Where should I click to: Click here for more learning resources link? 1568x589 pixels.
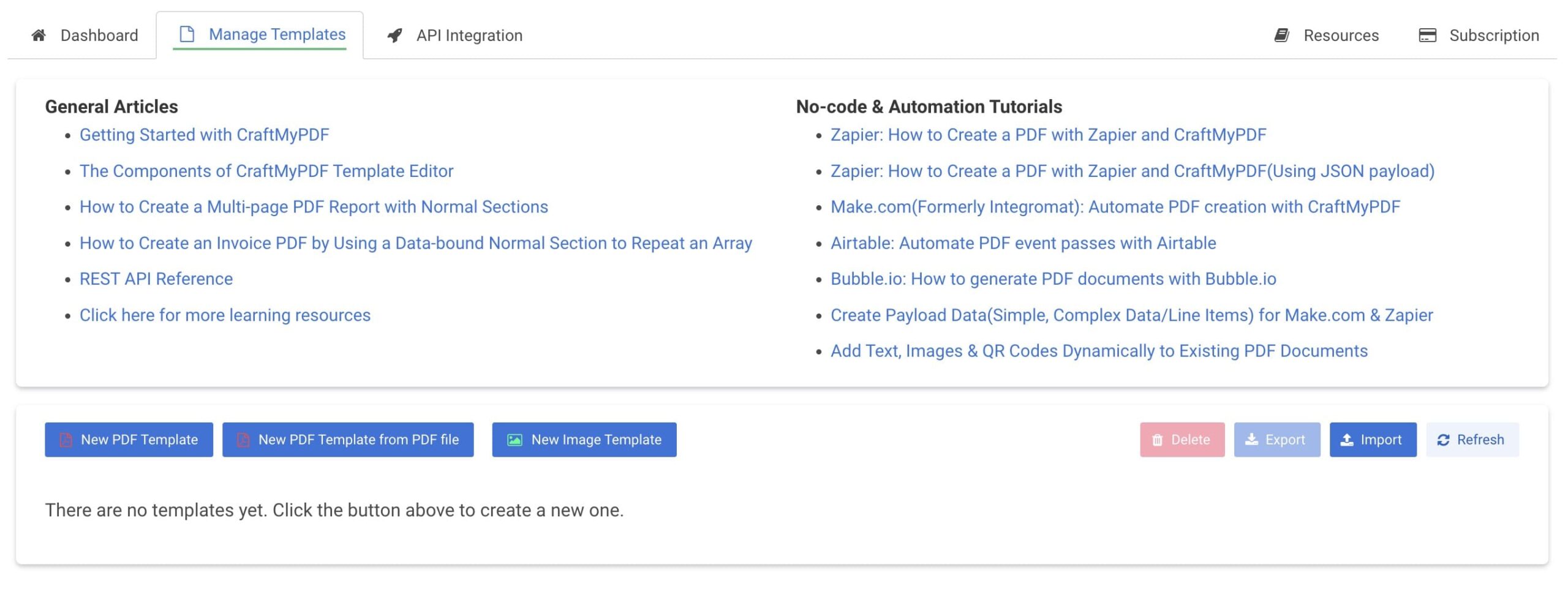pos(225,315)
